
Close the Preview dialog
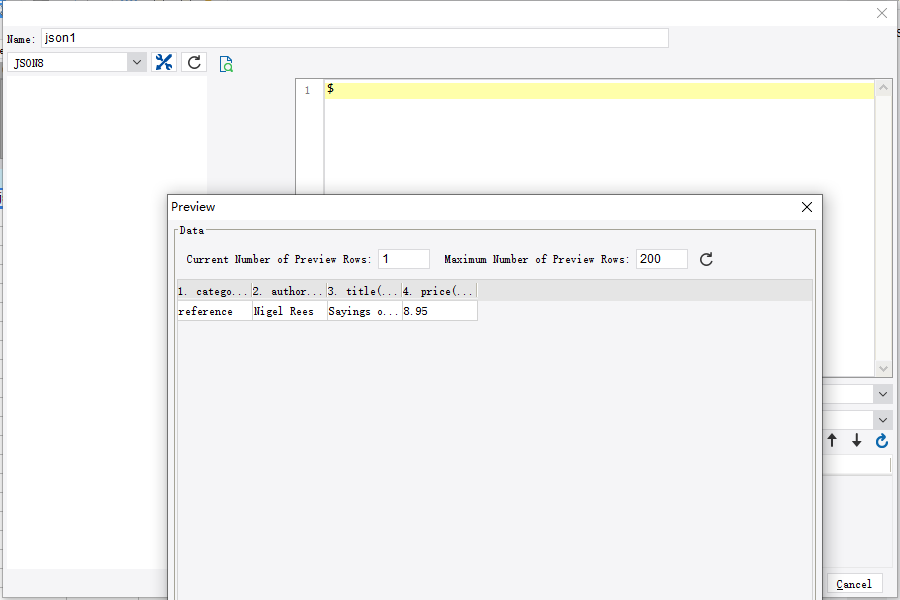(806, 207)
